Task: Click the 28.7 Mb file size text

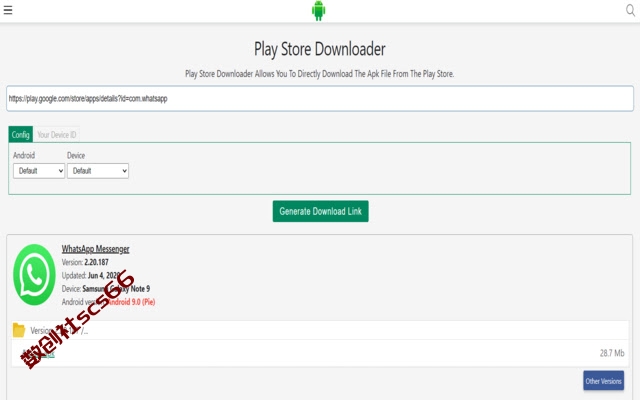Action: tap(612, 353)
